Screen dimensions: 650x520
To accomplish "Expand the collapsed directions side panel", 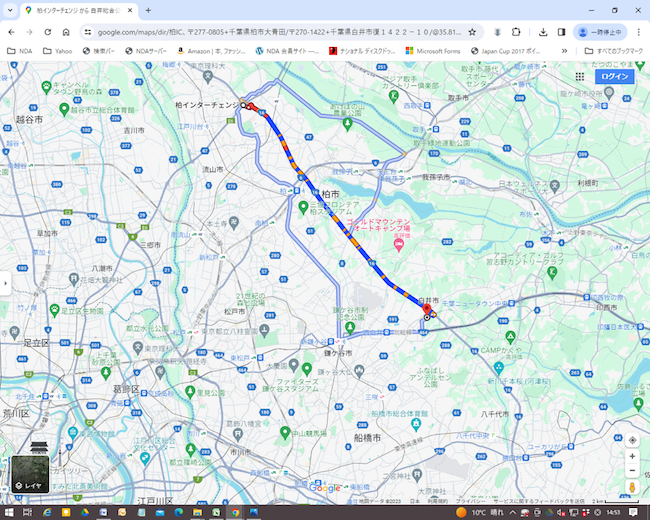I will point(5,283).
